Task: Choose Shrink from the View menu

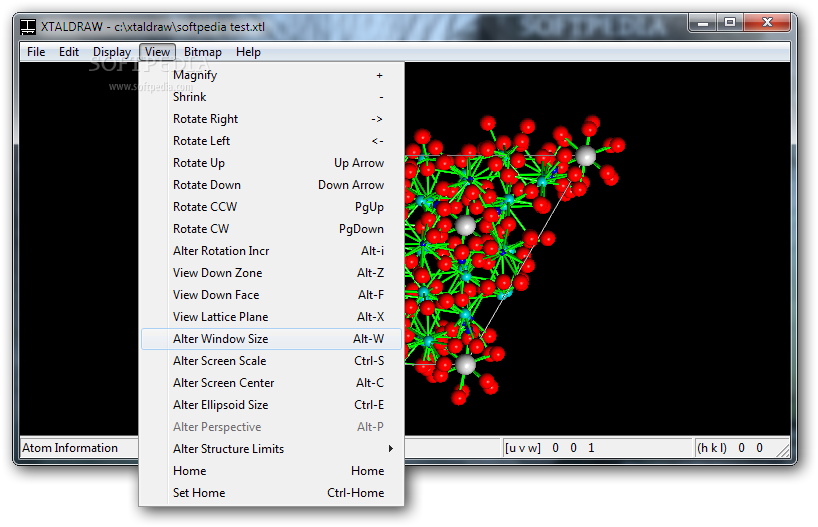Action: pyautogui.click(x=271, y=97)
